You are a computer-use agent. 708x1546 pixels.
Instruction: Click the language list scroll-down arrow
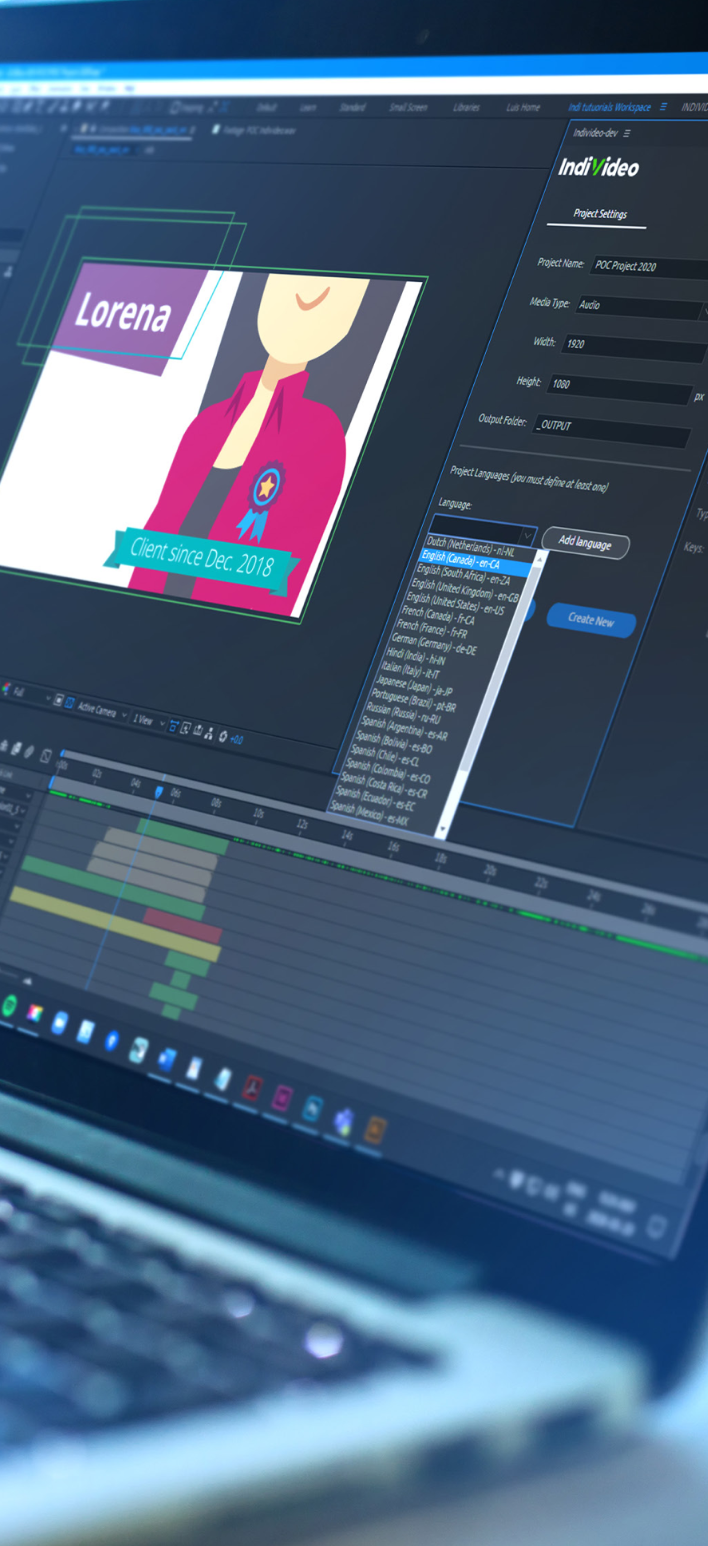coord(442,829)
